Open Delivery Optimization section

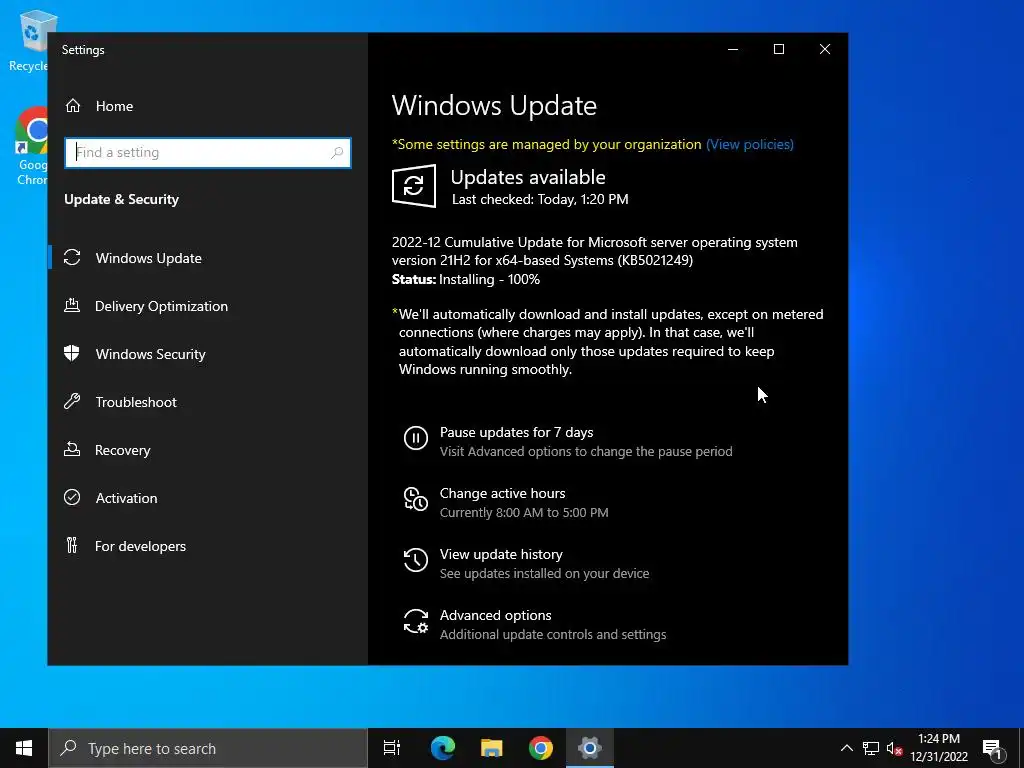[x=161, y=306]
